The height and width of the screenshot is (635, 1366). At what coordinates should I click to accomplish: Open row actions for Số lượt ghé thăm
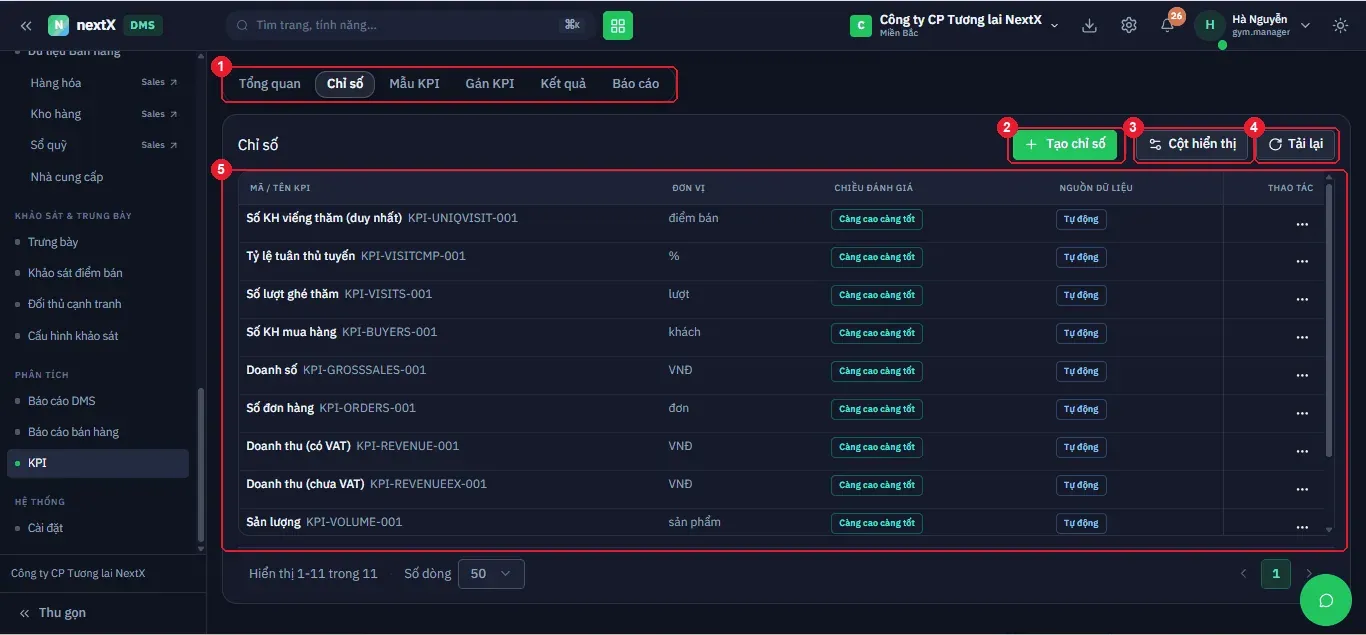tap(1302, 300)
